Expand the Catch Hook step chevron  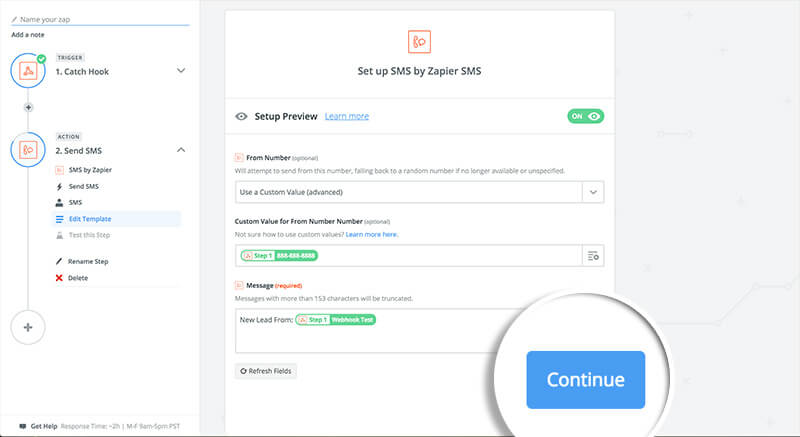pos(181,70)
